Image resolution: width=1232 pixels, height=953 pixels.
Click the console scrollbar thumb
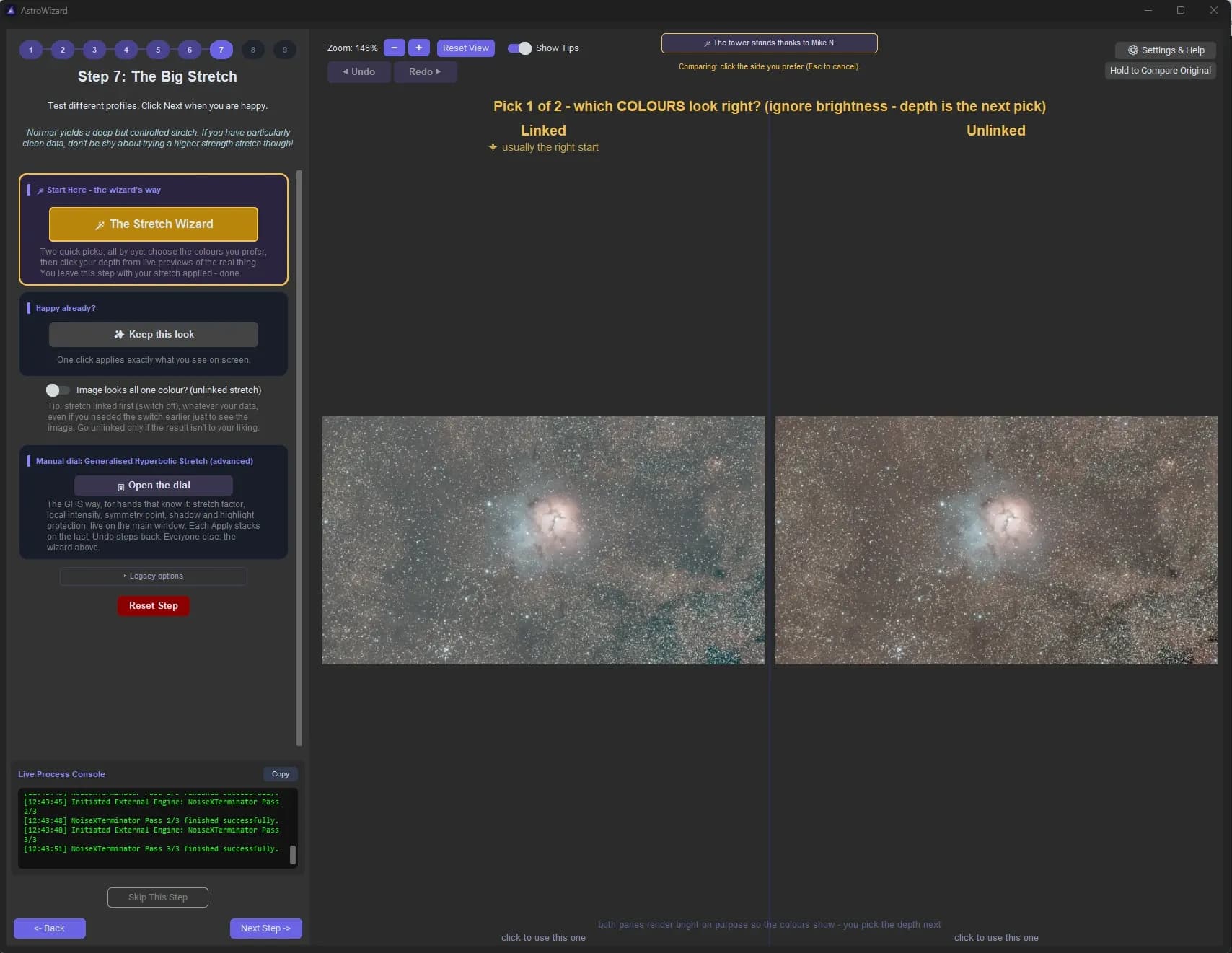click(x=293, y=854)
